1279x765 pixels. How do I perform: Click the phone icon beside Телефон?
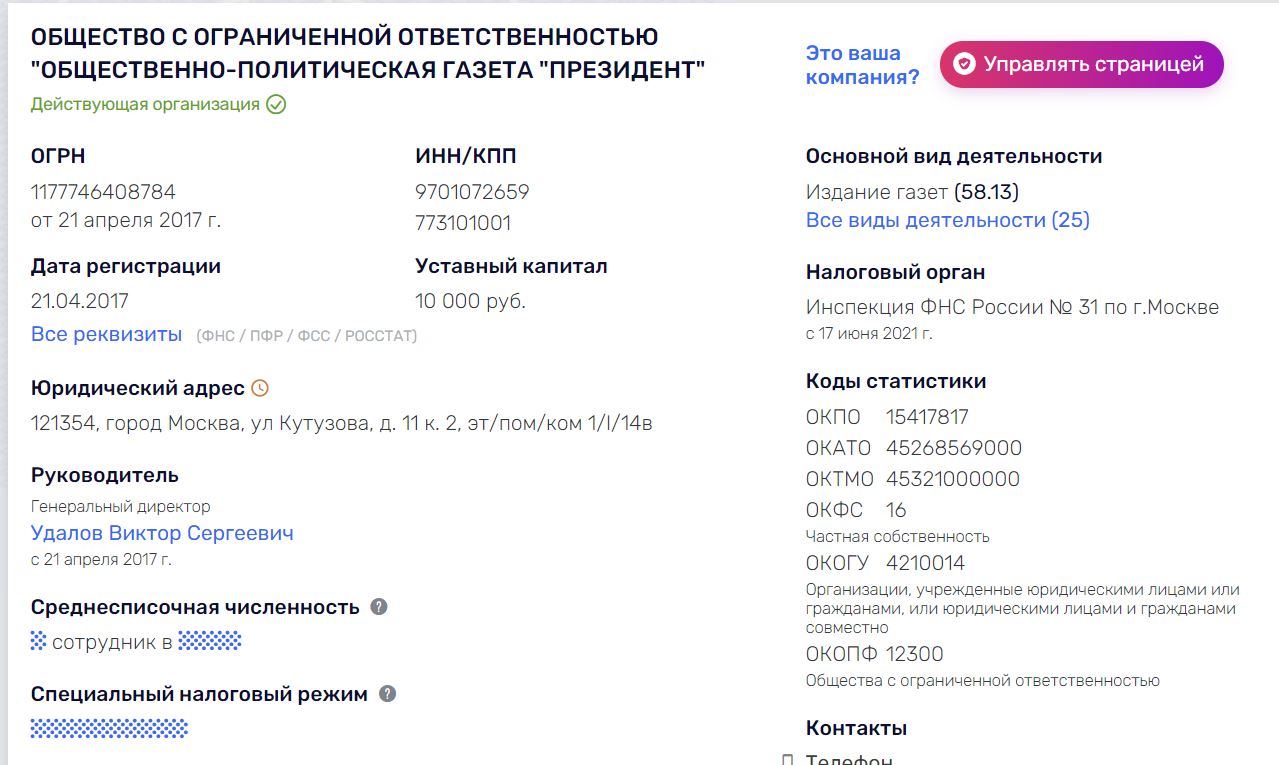point(788,760)
